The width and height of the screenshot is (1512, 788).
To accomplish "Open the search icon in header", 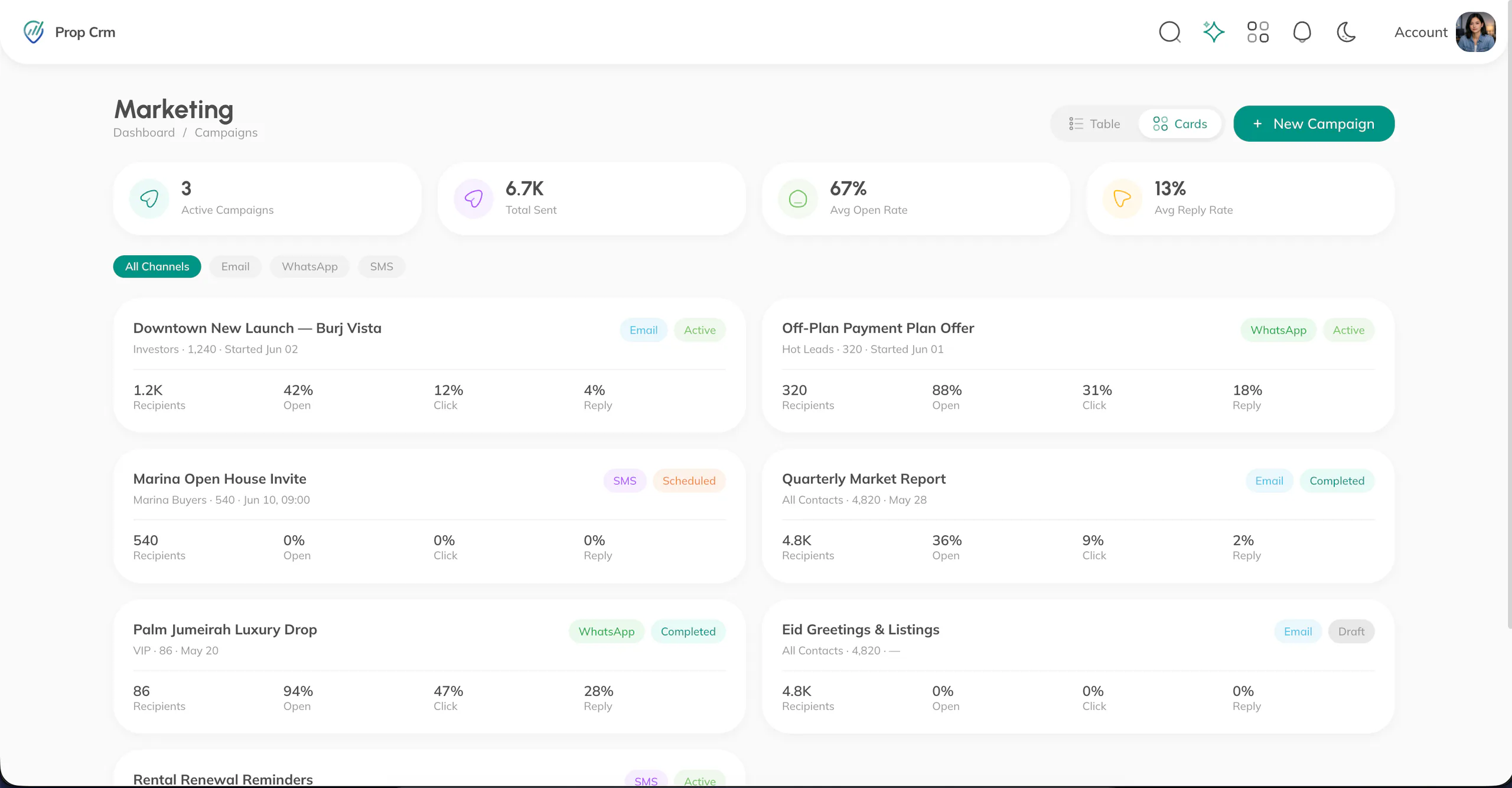I will (1169, 32).
